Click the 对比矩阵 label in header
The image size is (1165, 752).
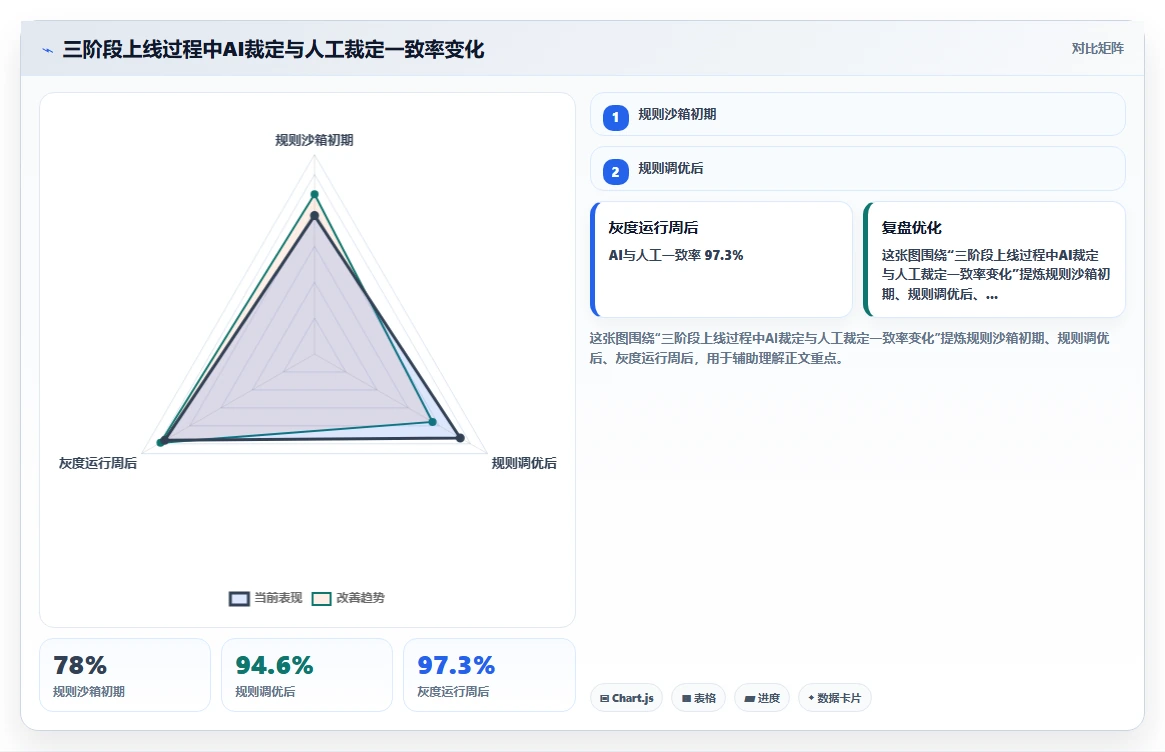[x=1097, y=48]
